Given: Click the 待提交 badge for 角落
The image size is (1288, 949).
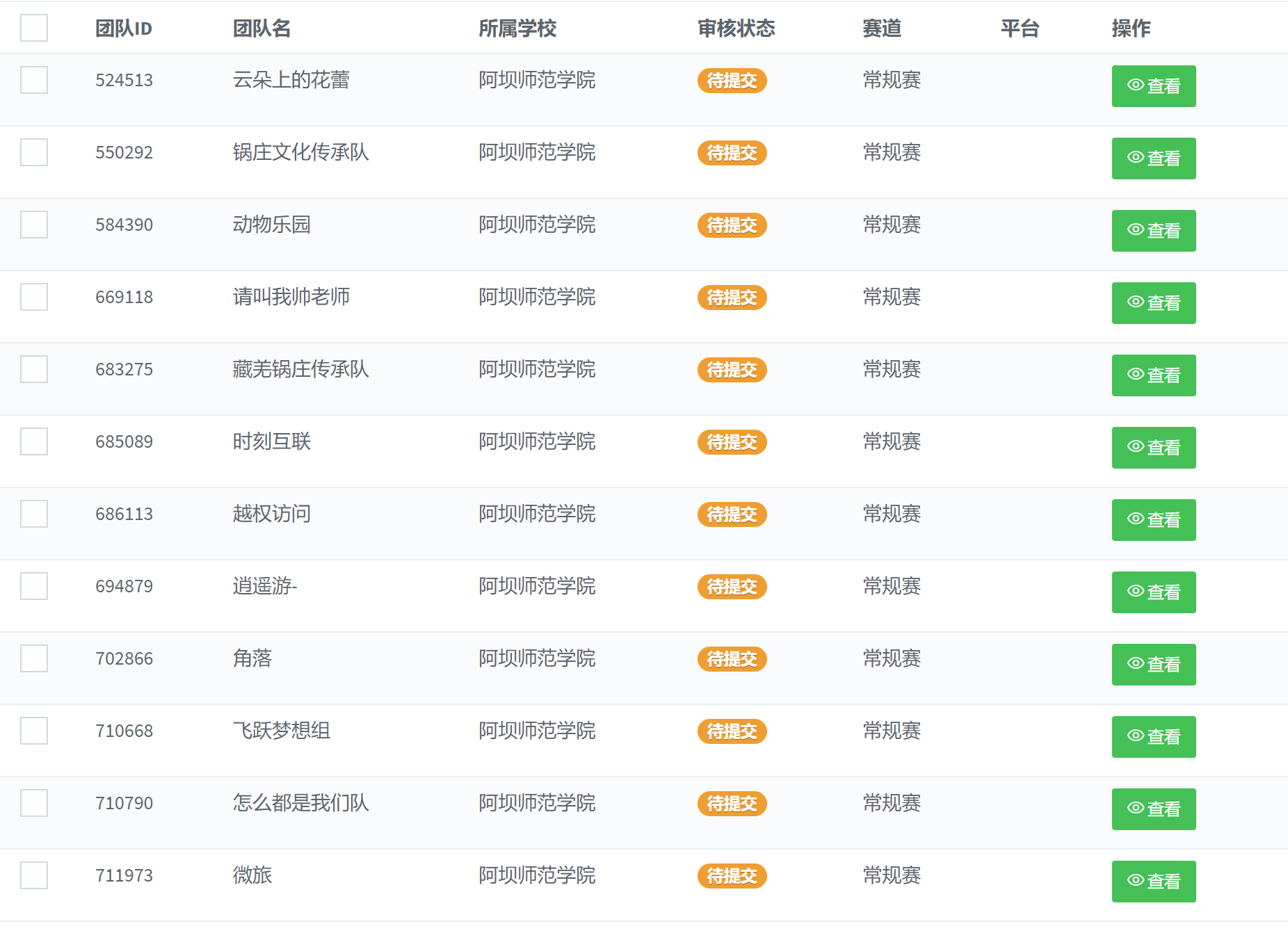Looking at the screenshot, I should point(732,659).
